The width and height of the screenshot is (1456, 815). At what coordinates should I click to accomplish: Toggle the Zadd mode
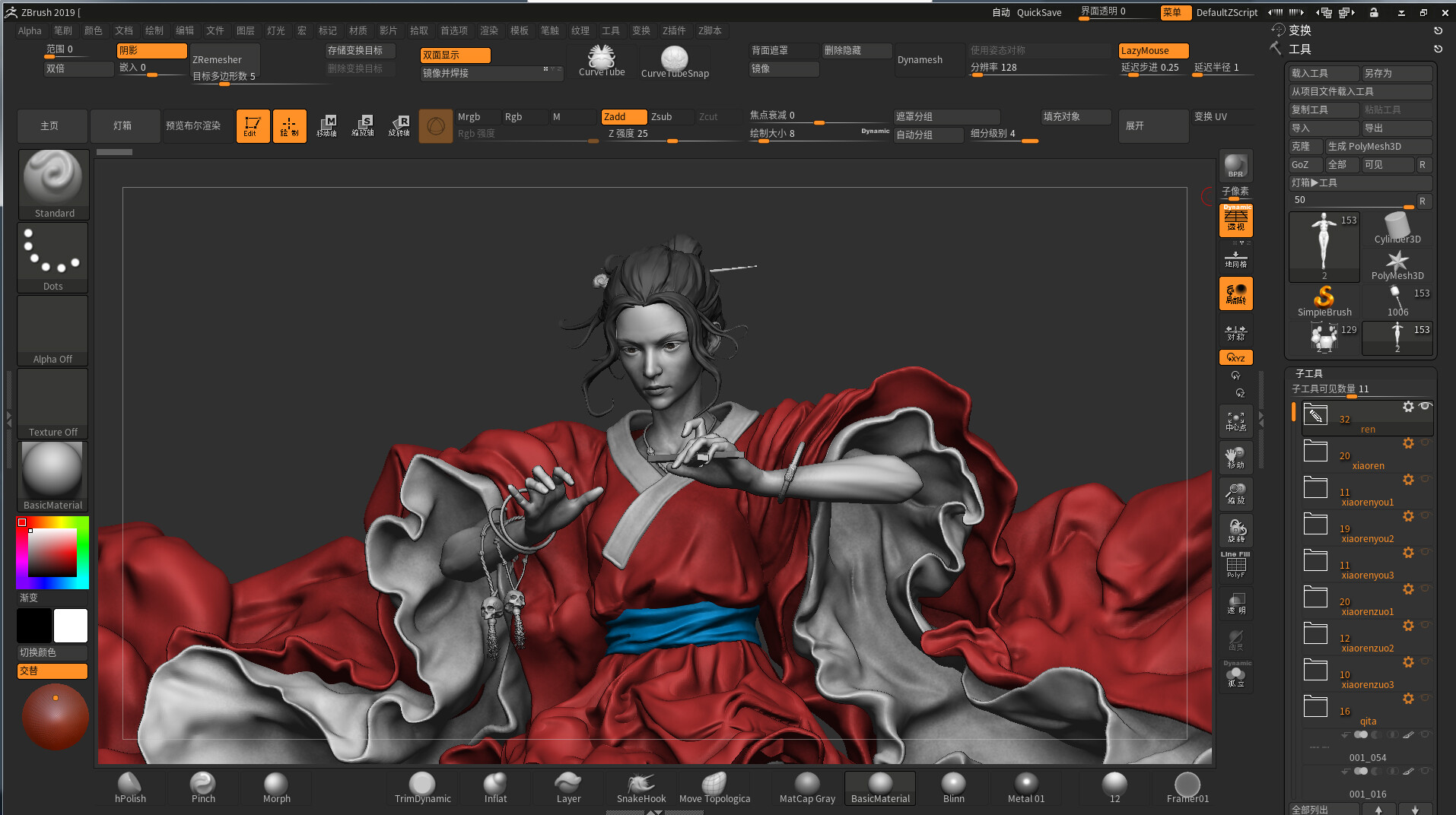tap(624, 116)
